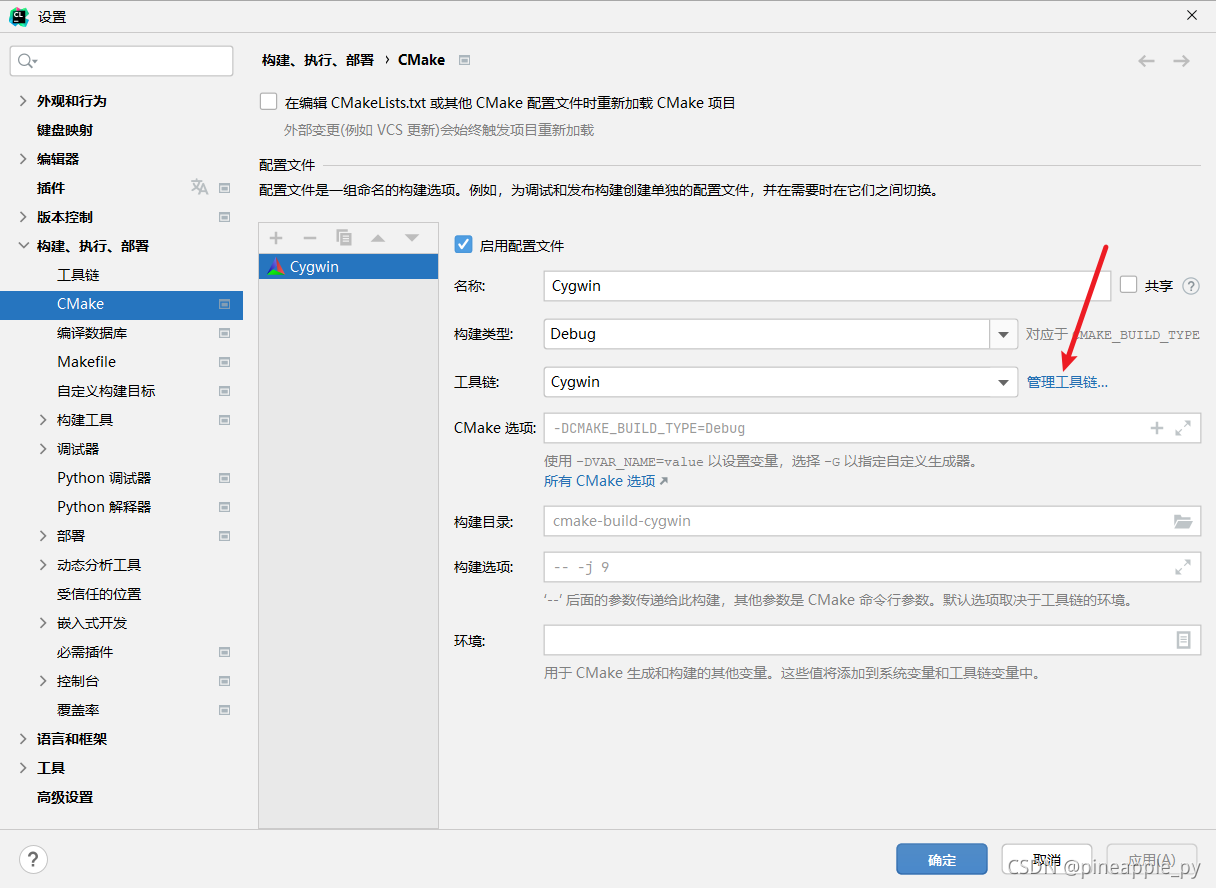The height and width of the screenshot is (888, 1216).
Task: Click the 取消 button
Action: click(1047, 860)
